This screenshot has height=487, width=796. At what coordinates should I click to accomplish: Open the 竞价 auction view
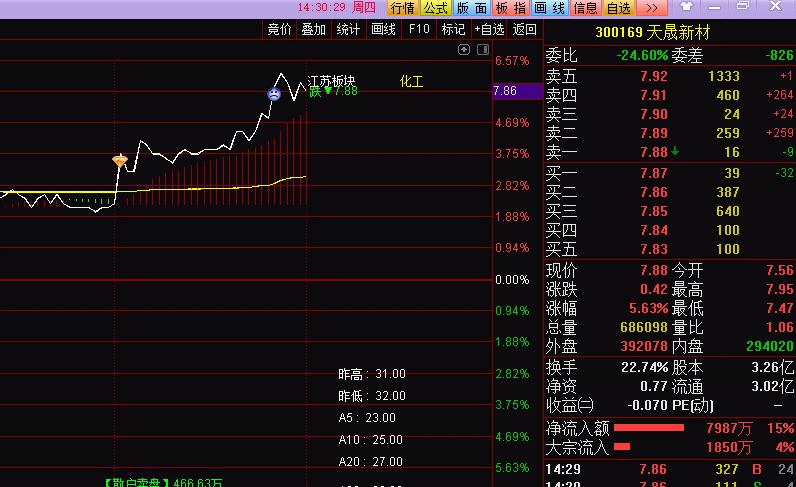point(279,29)
